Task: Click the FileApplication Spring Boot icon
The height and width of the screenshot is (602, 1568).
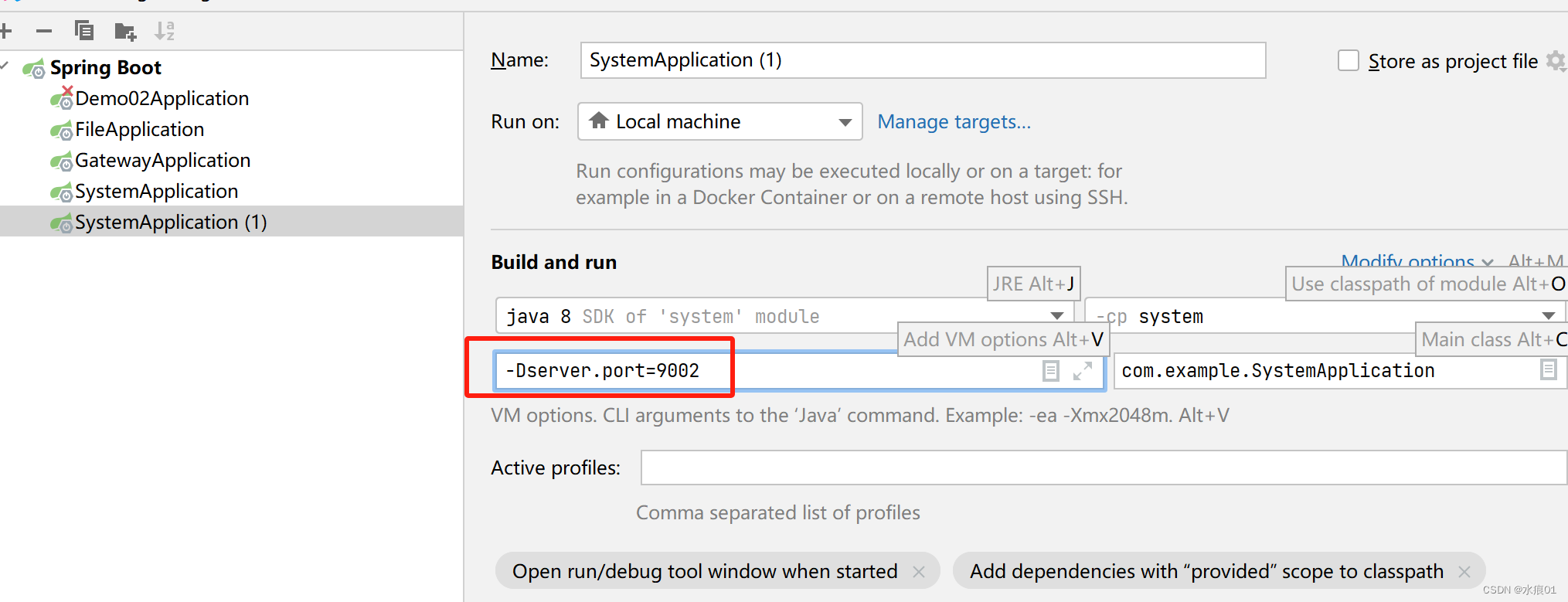Action: click(x=61, y=131)
